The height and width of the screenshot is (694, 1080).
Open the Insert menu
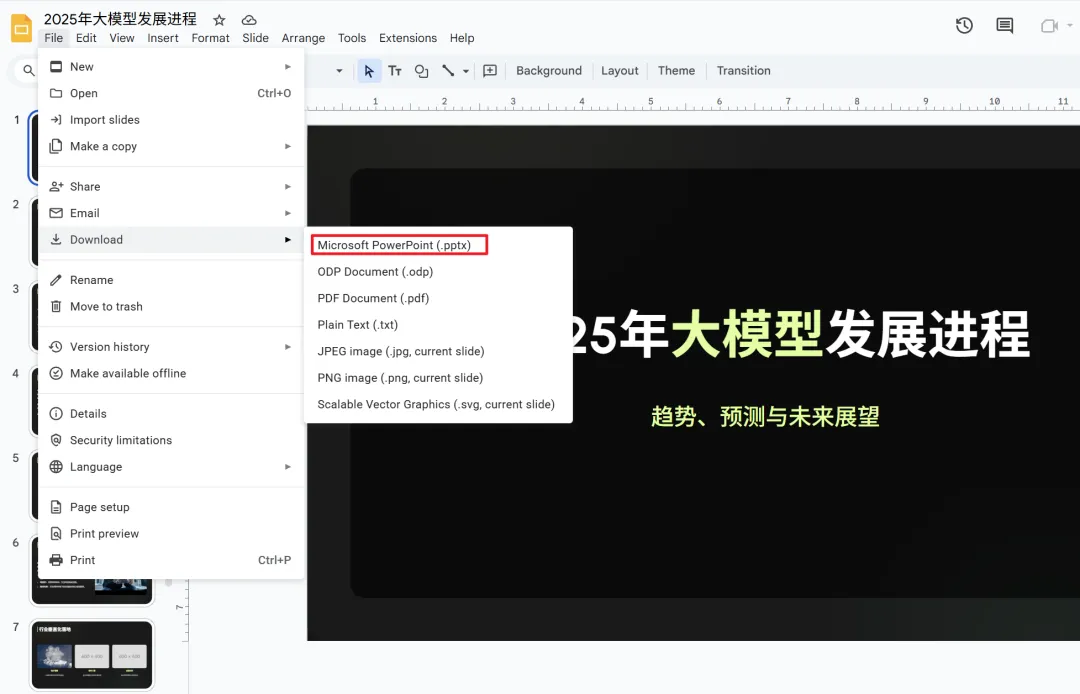pos(163,38)
